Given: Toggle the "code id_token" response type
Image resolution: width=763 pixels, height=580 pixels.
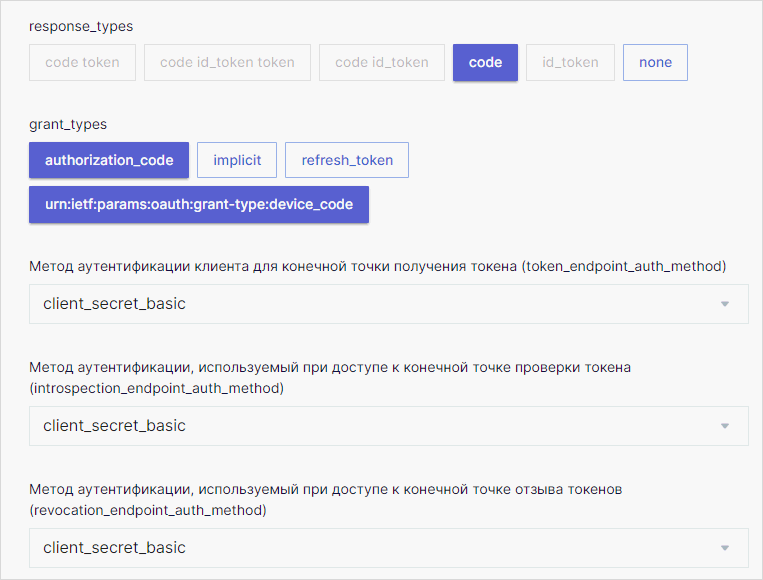Looking at the screenshot, I should [x=382, y=62].
